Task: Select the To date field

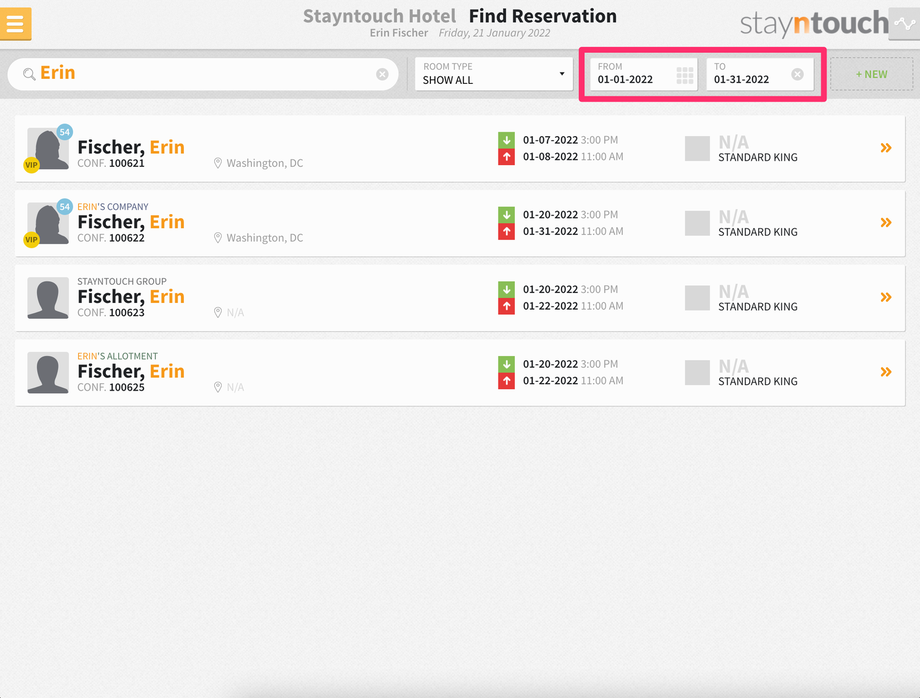Action: 760,74
